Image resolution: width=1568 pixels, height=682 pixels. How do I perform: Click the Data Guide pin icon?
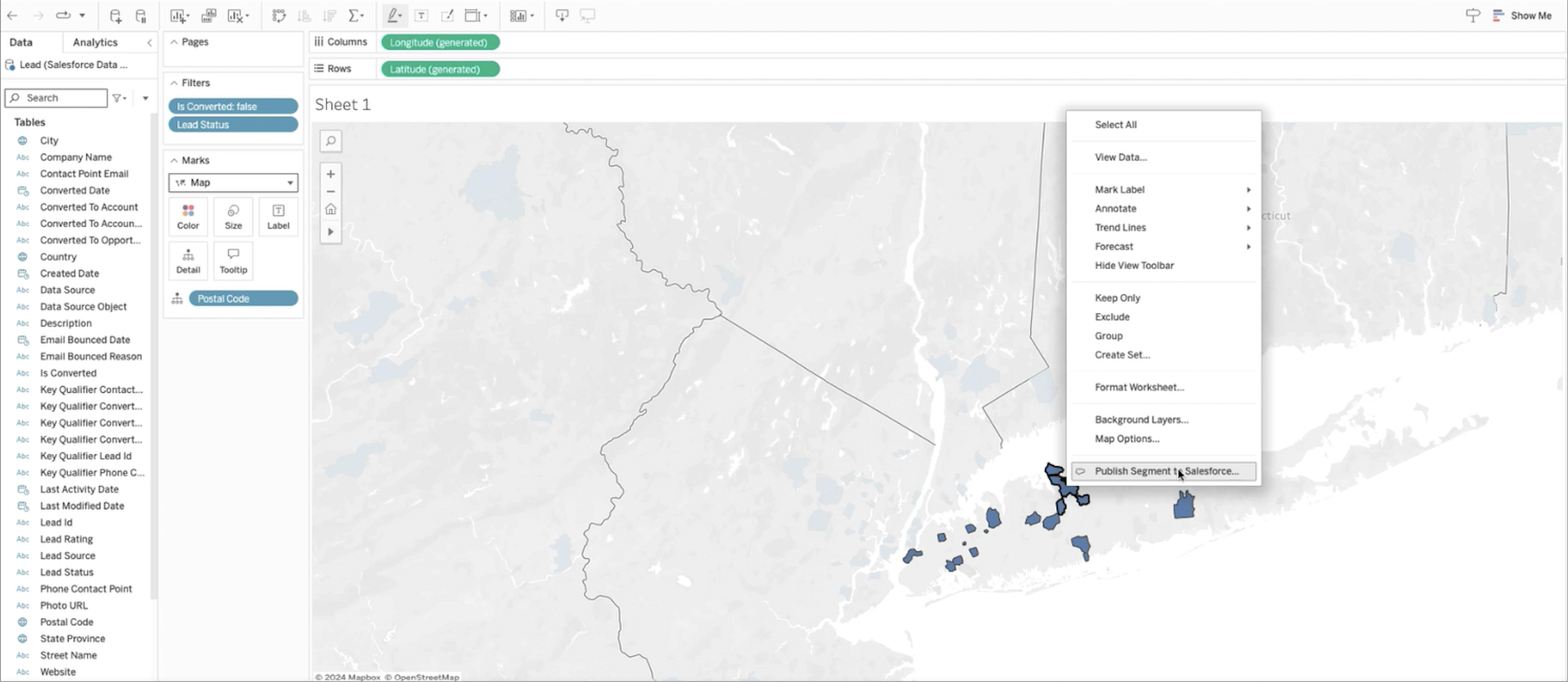point(1473,15)
